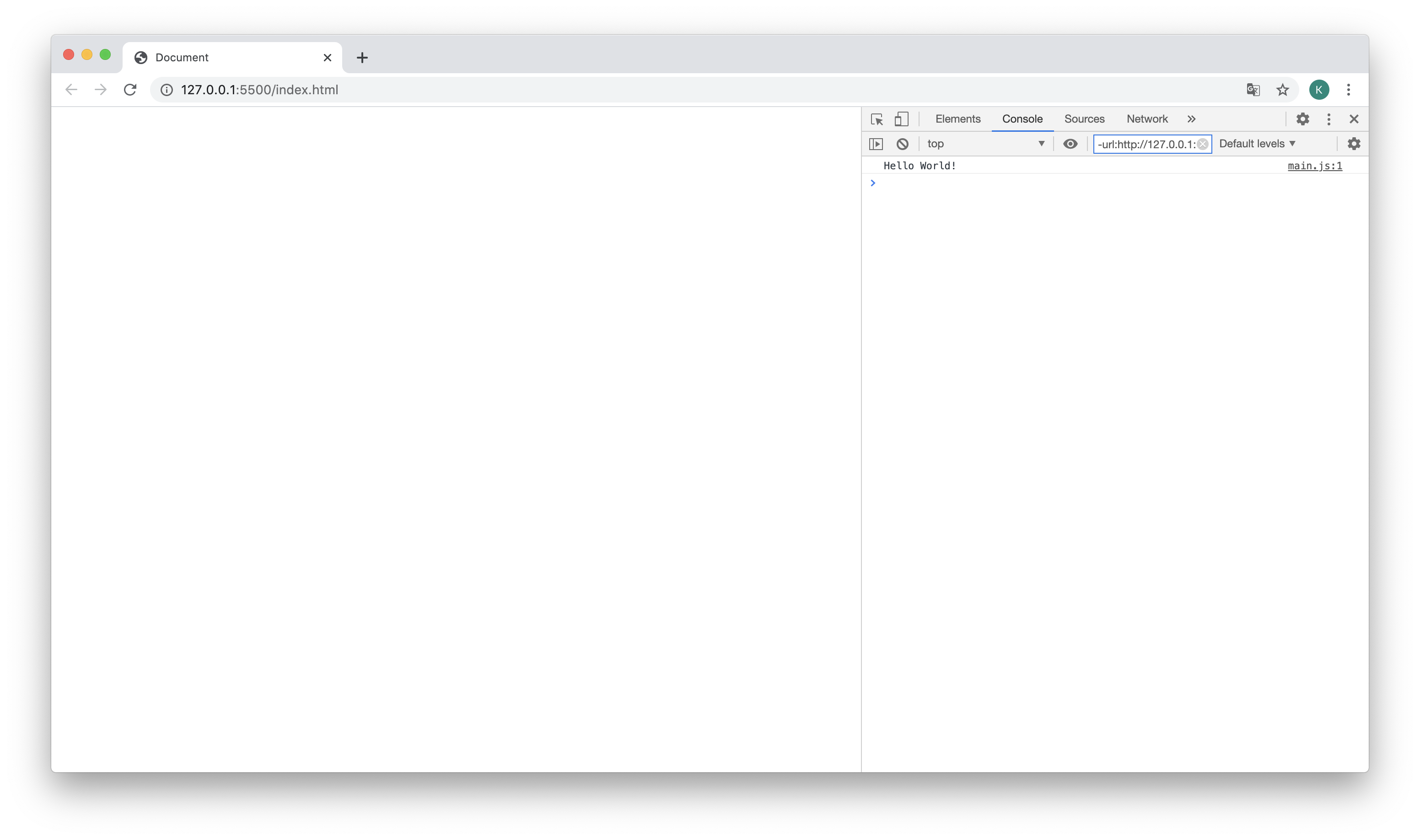
Task: Toggle the device toolbar
Action: pos(902,119)
